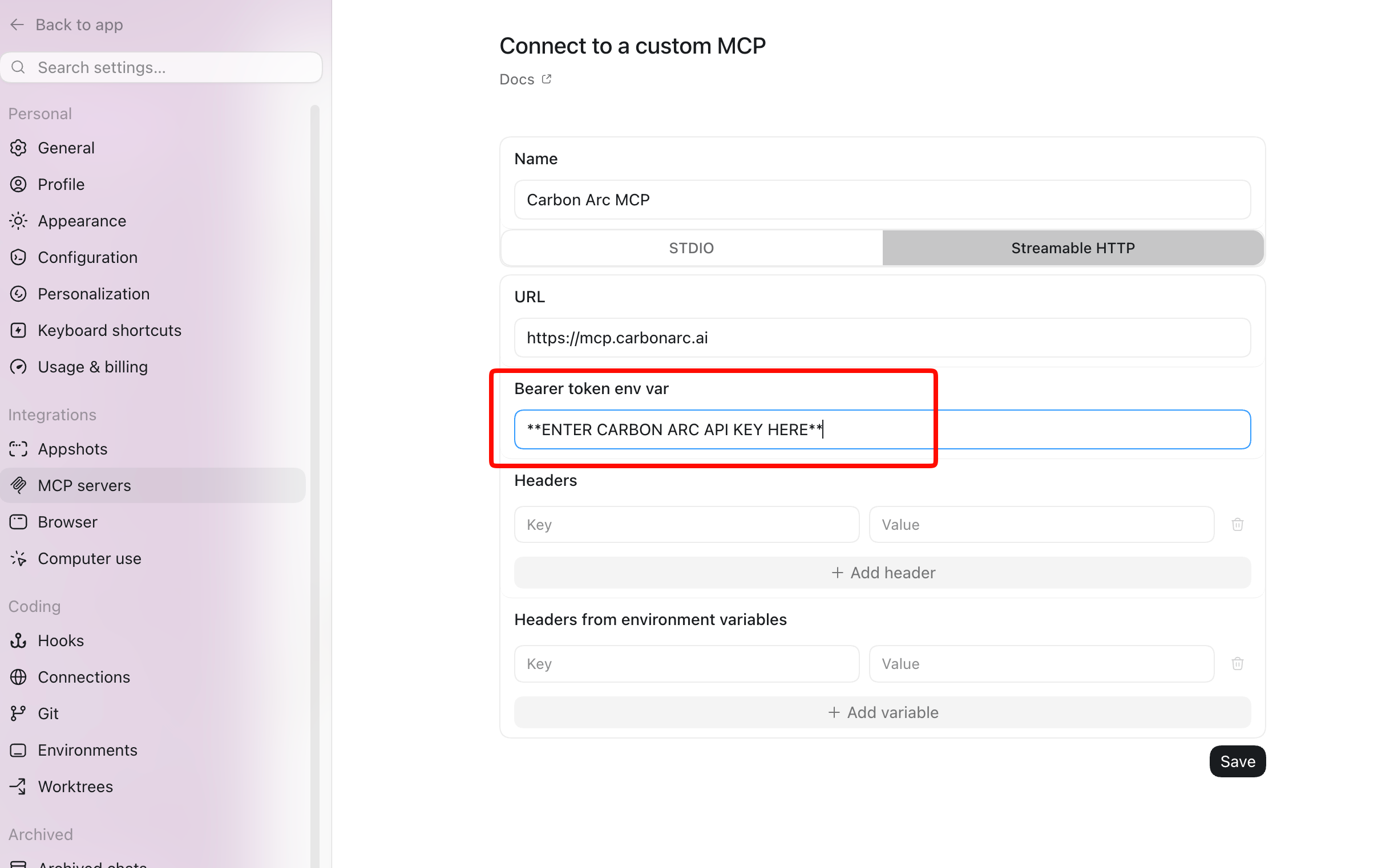Open Profile via its person icon
The width and height of the screenshot is (1398, 868).
(18, 185)
